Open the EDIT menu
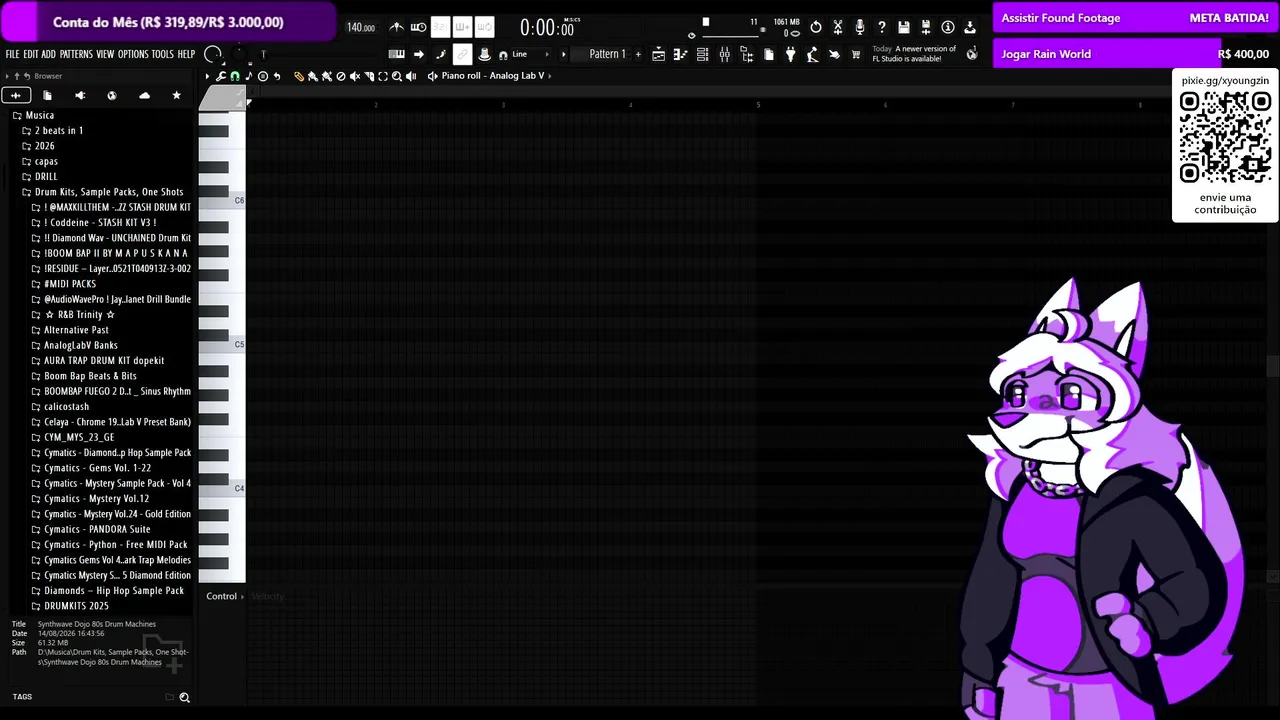Viewport: 1280px width, 720px height. point(30,54)
